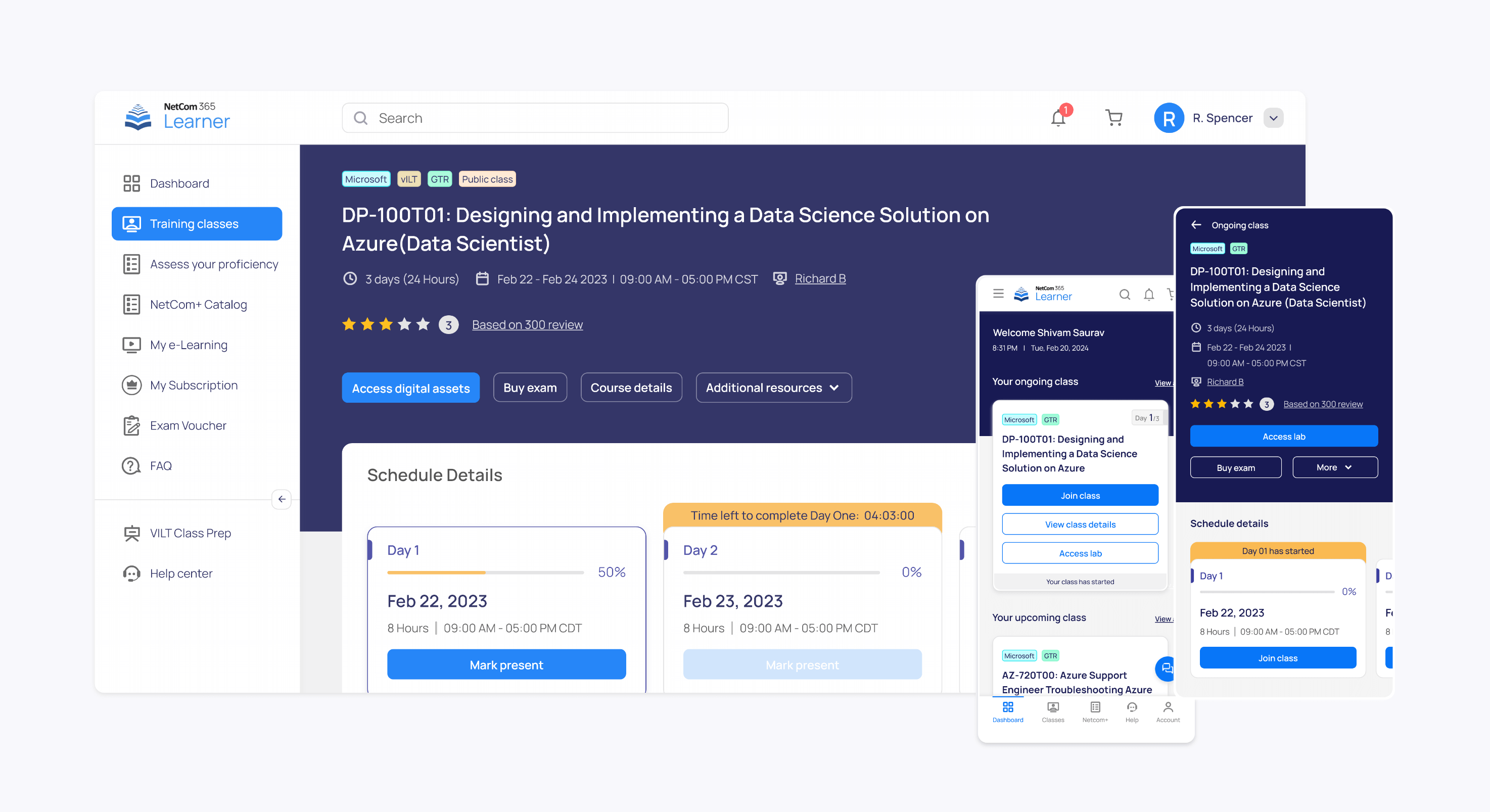The image size is (1490, 812).
Task: Tap Buy exam on Ongoing class screen
Action: [x=1235, y=467]
